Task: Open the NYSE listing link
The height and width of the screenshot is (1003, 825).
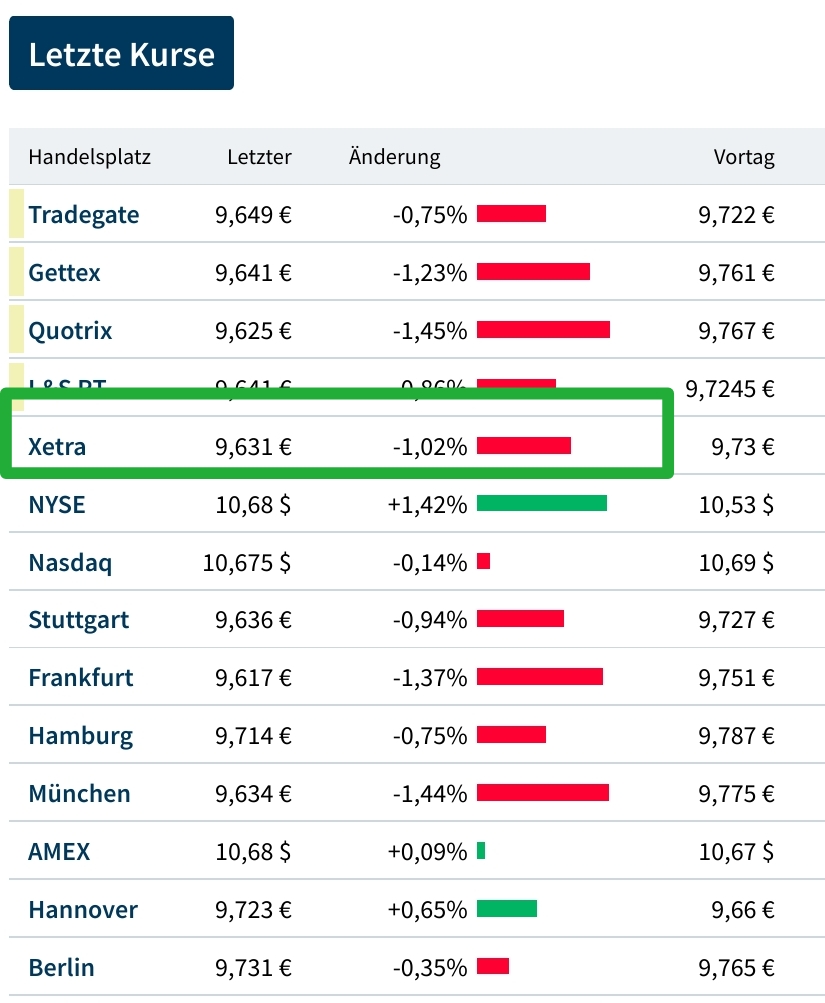Action: tap(55, 504)
